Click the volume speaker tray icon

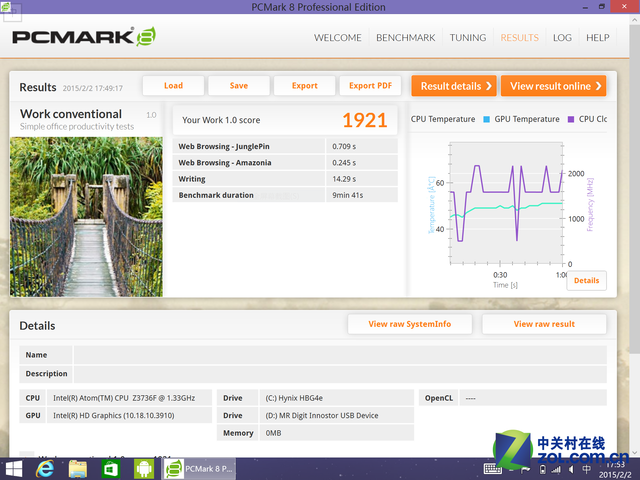click(x=571, y=470)
